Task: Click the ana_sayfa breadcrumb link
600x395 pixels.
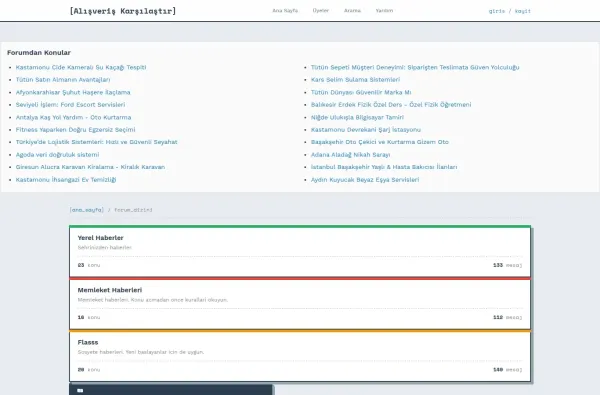Action: (x=86, y=210)
